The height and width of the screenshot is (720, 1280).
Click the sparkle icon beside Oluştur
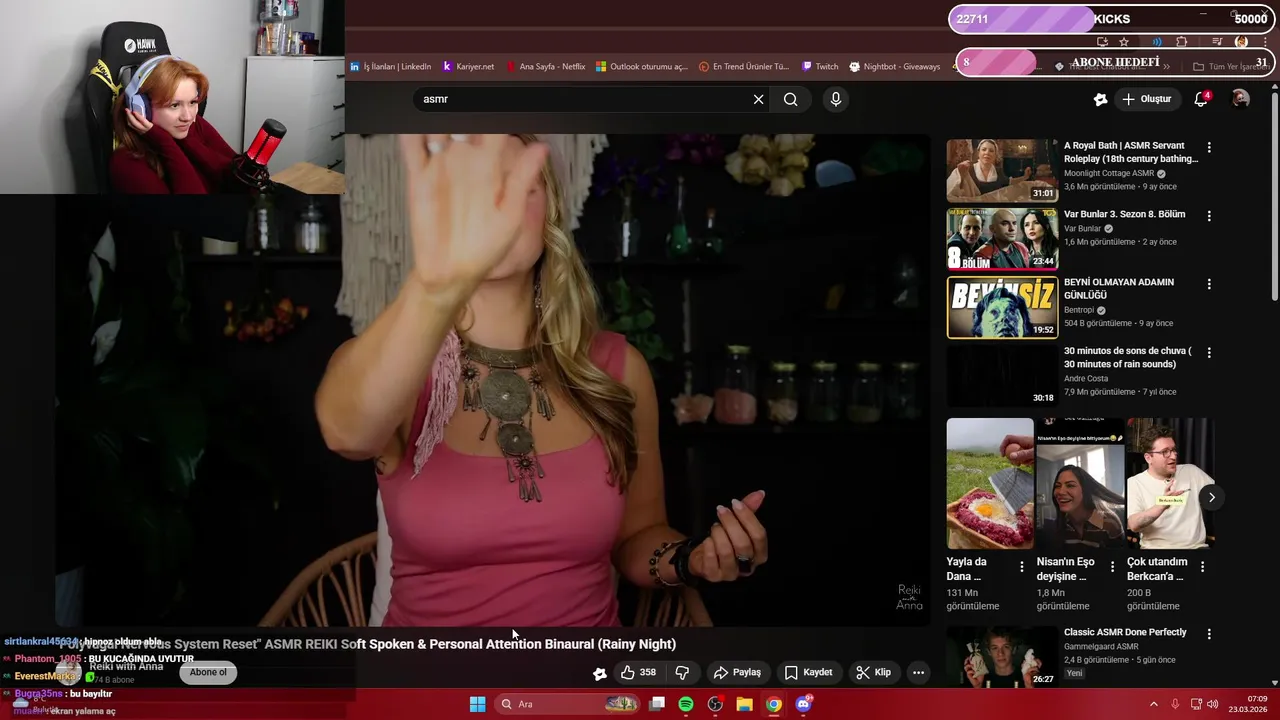point(1100,99)
